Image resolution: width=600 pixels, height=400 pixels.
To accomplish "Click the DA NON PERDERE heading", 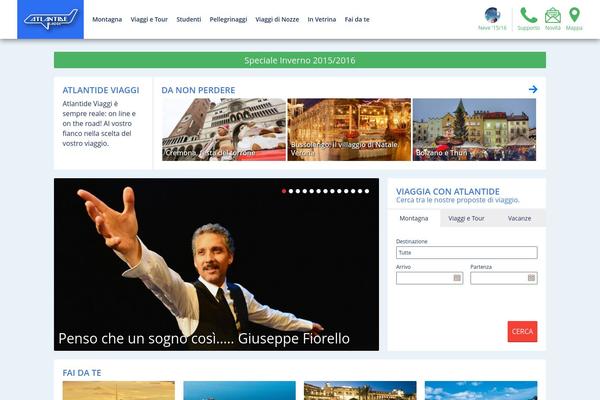I will pyautogui.click(x=198, y=90).
